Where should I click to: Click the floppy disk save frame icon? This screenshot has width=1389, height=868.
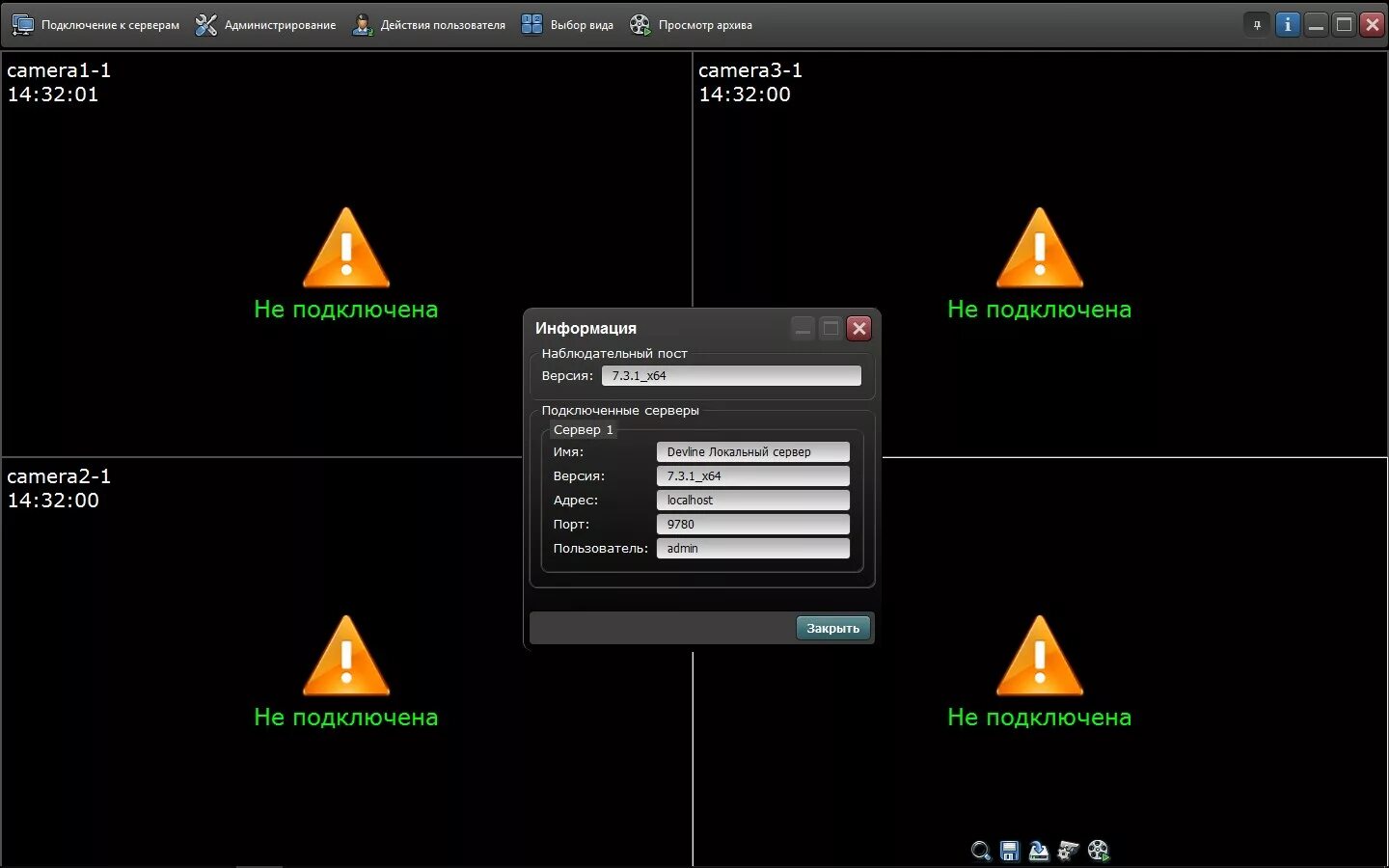pos(1009,851)
